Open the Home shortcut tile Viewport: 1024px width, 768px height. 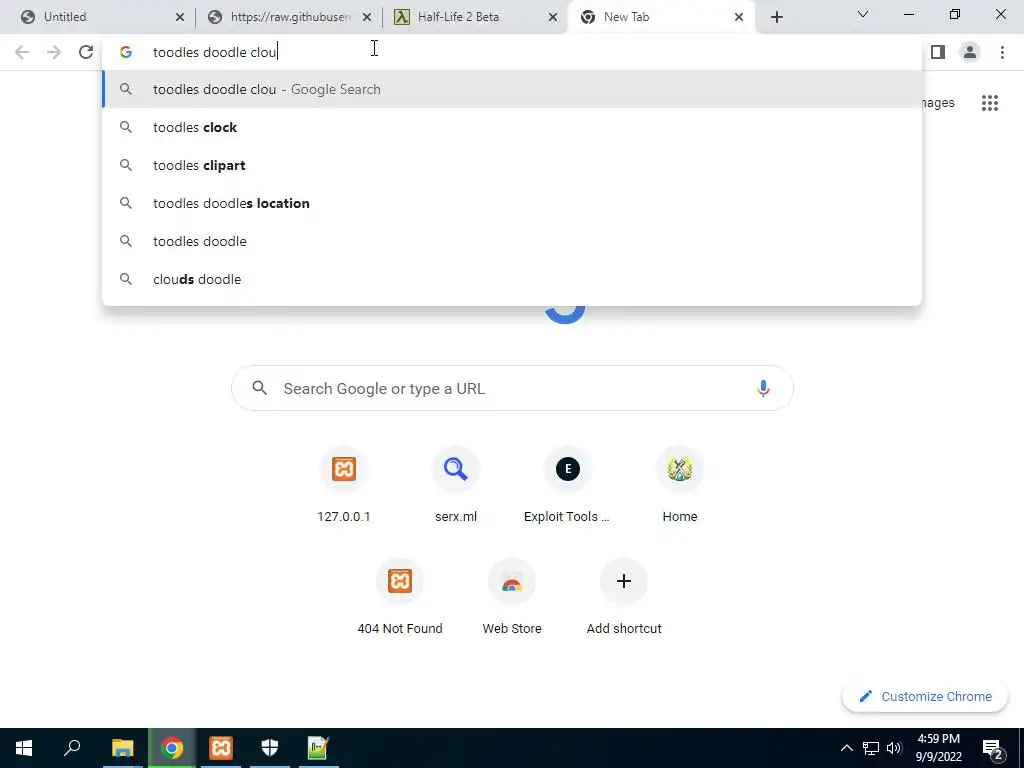coord(680,486)
